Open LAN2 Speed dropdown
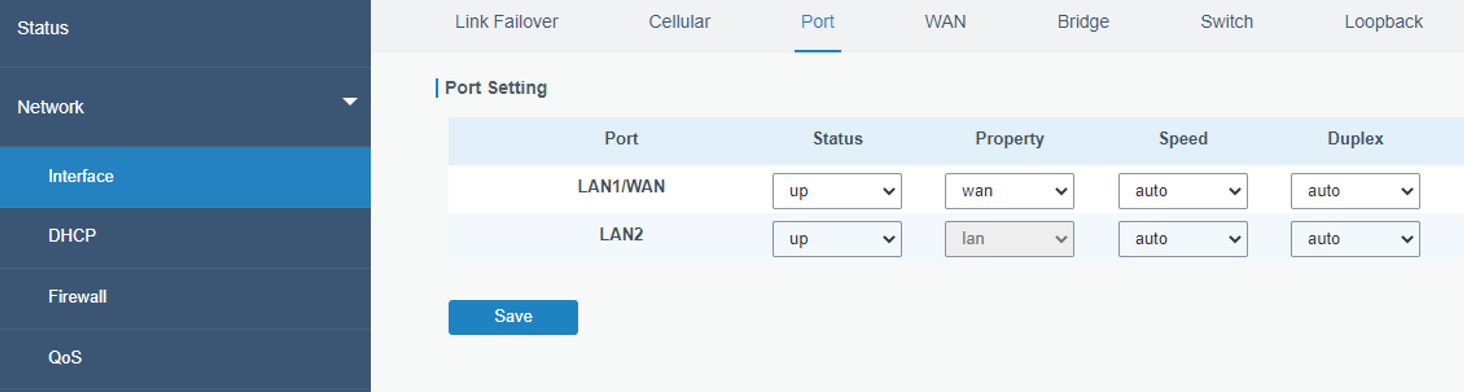1464x392 pixels. [x=1183, y=239]
